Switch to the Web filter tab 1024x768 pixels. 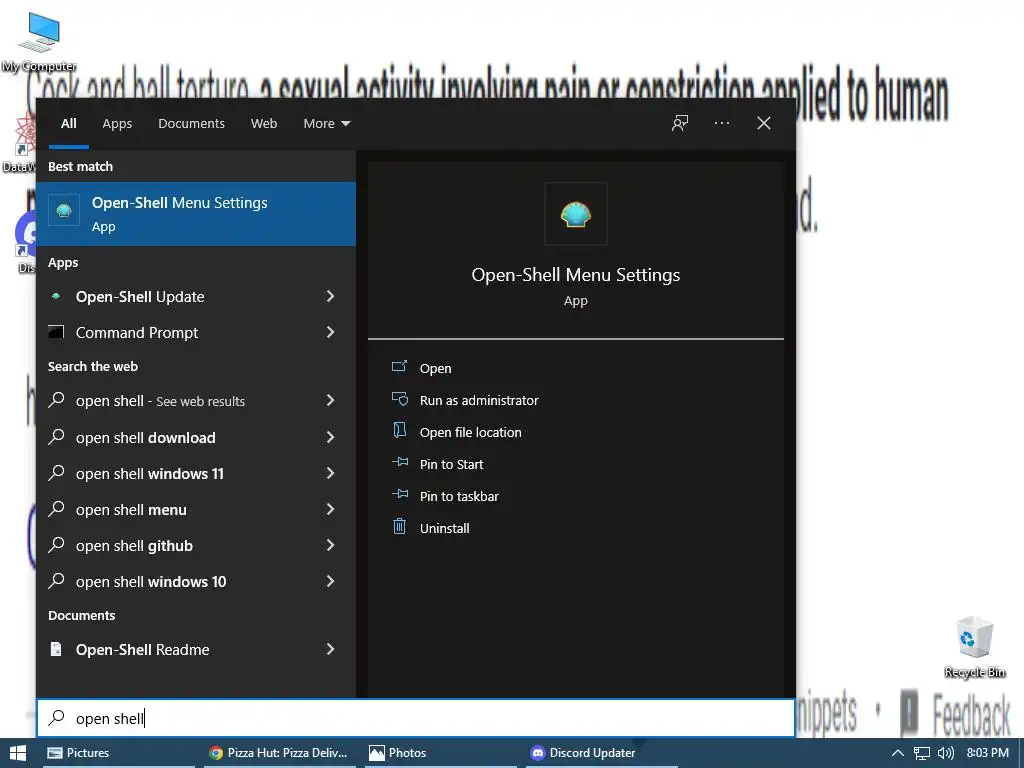[x=264, y=123]
